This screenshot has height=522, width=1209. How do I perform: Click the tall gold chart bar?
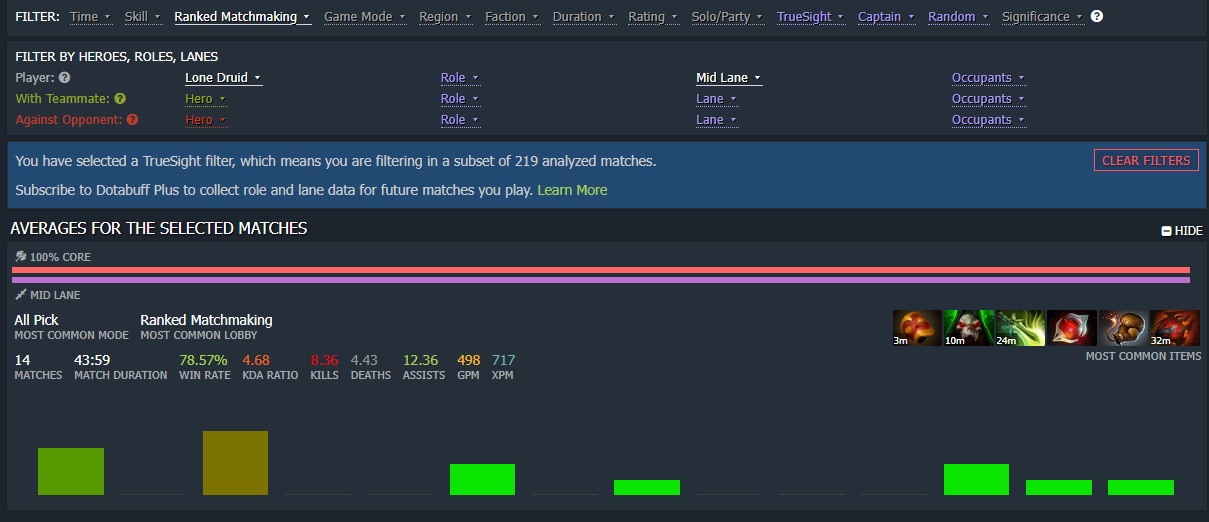(235, 463)
